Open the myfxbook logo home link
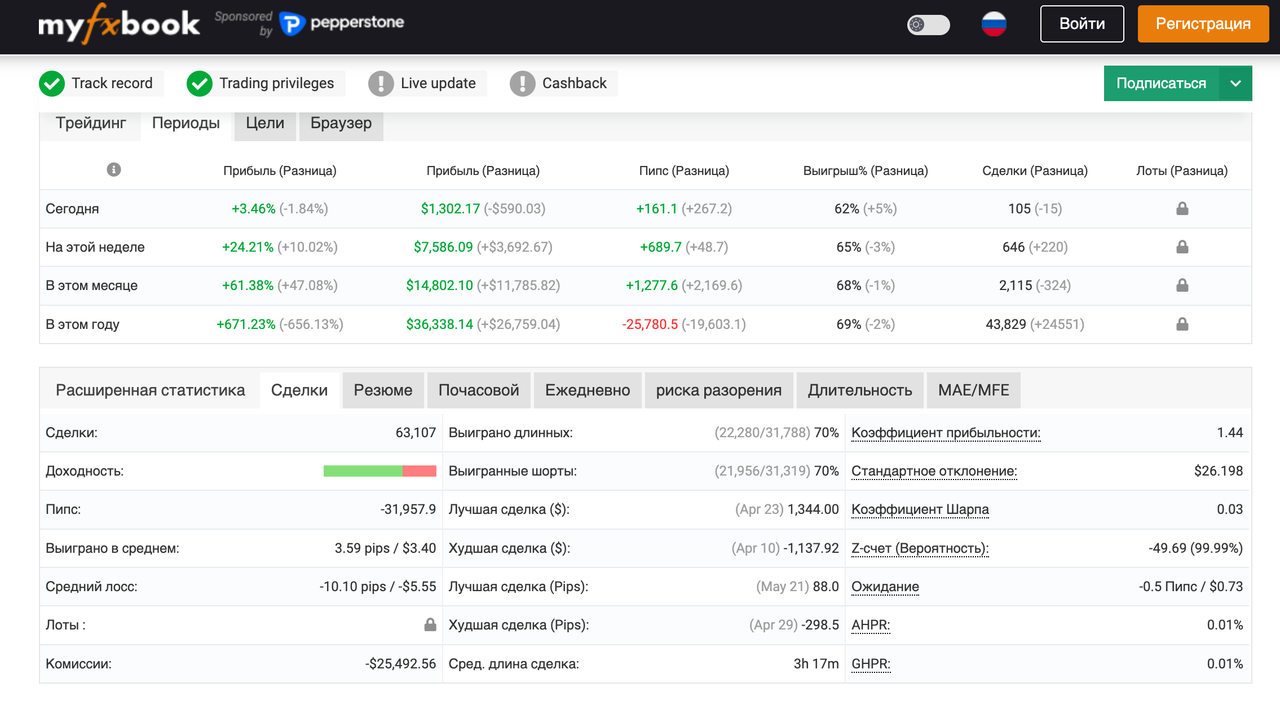The image size is (1280, 703). tap(119, 24)
